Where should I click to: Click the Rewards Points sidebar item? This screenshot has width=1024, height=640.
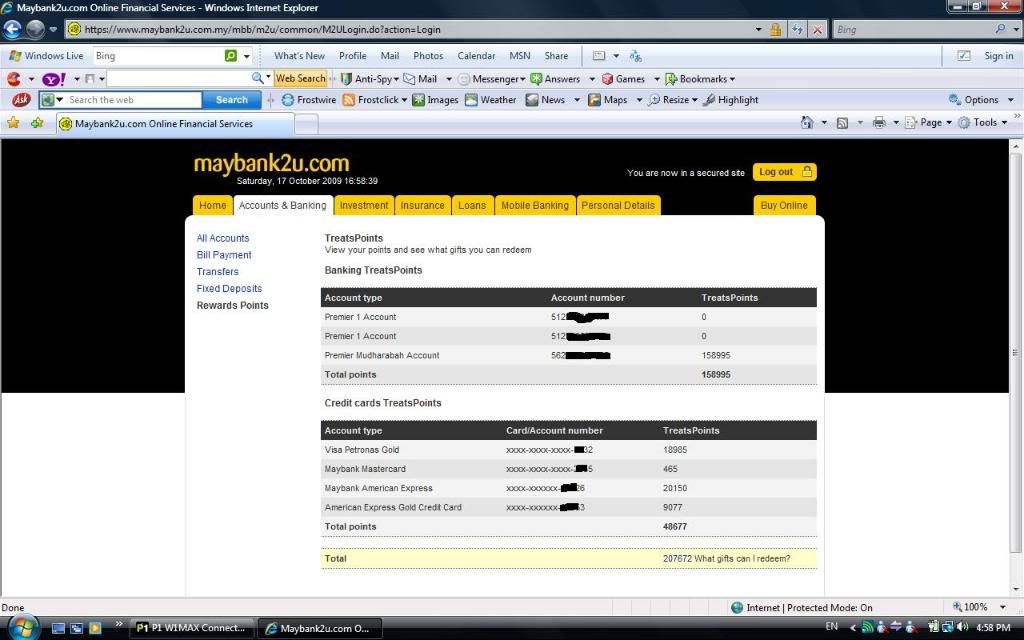click(232, 306)
